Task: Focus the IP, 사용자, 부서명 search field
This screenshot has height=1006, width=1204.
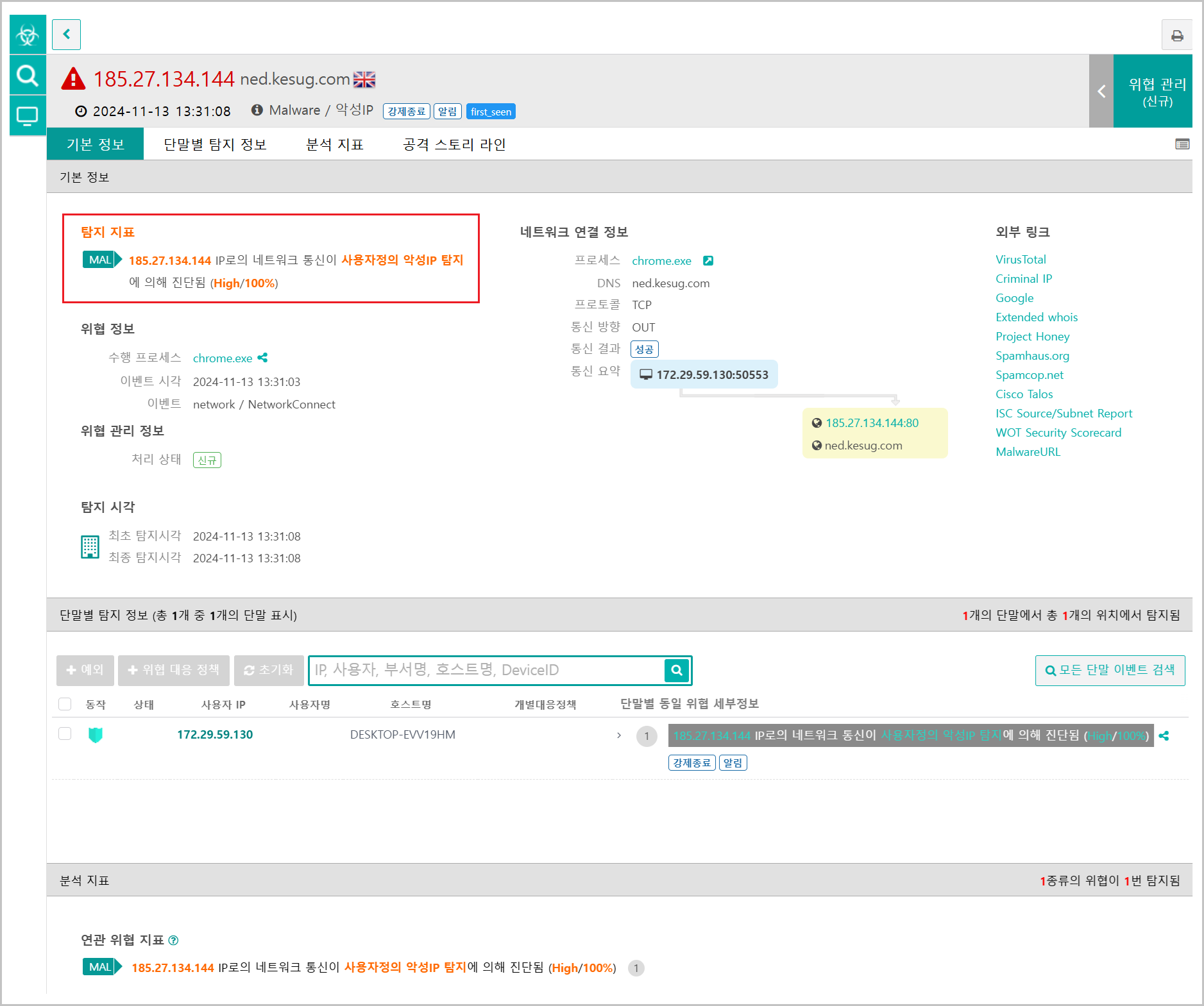Action: tap(488, 670)
